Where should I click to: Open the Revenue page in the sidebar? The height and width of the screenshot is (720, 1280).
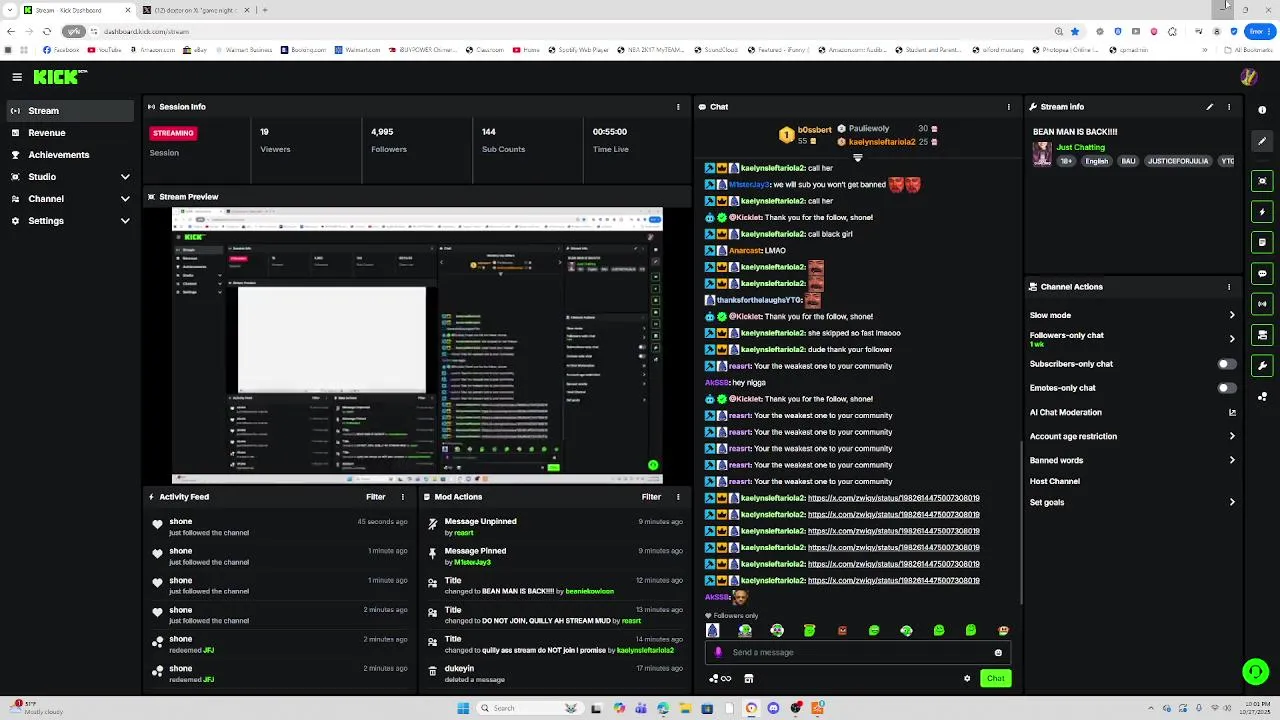click(68, 133)
